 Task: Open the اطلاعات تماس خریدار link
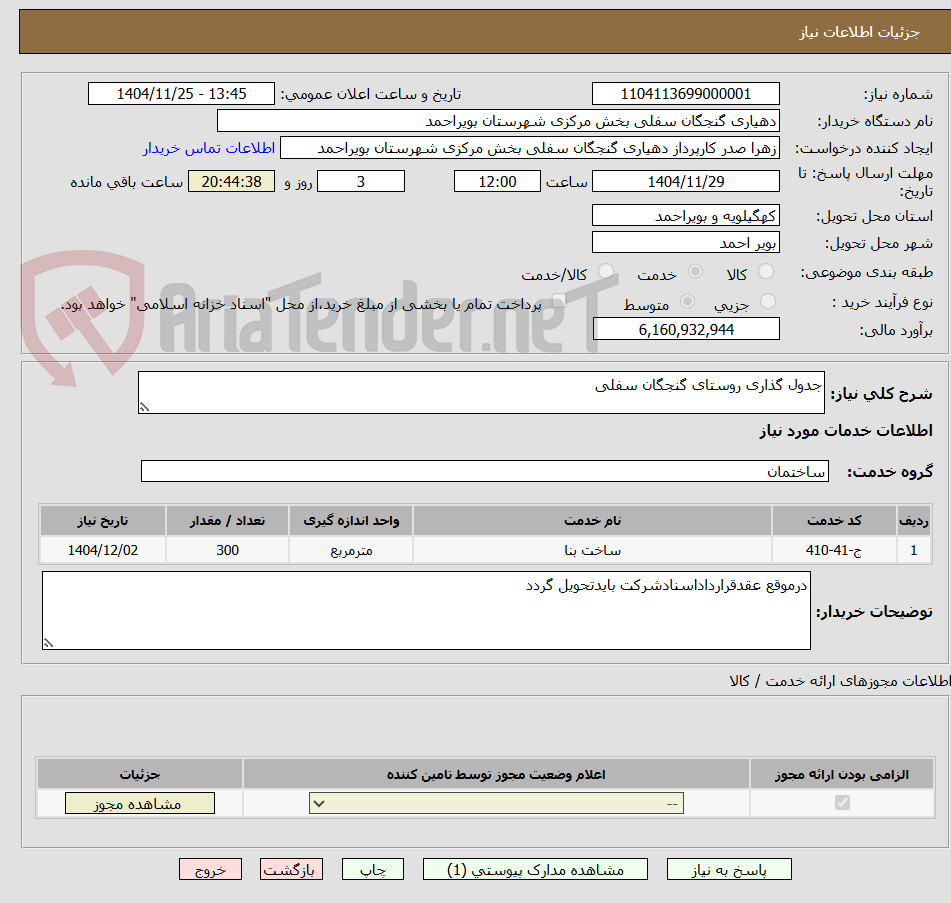coord(209,148)
